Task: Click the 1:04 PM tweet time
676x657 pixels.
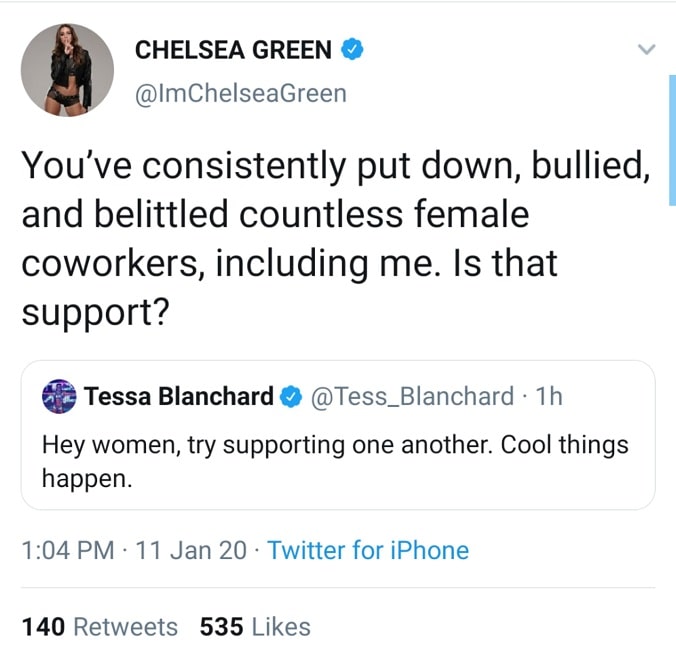Action: point(68,549)
